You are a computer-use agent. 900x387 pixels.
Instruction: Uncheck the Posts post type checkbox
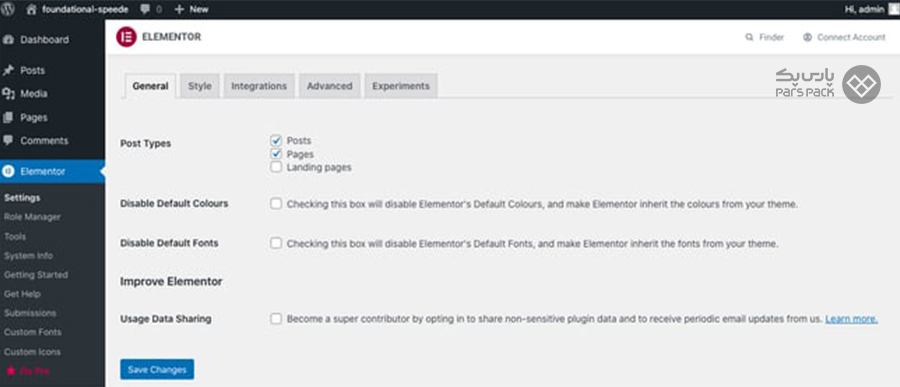point(276,140)
